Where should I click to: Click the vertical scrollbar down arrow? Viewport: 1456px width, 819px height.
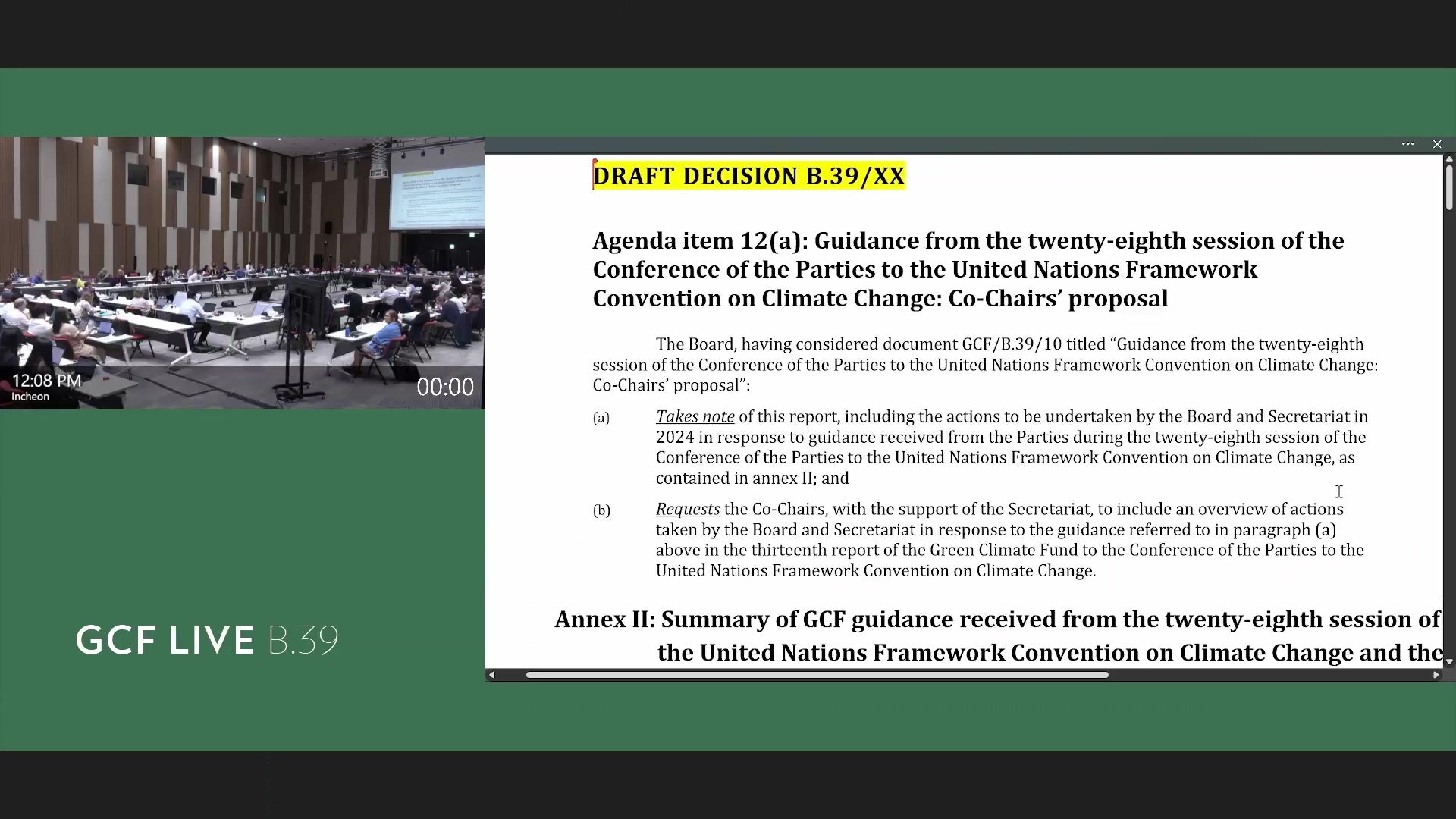pos(1449,662)
